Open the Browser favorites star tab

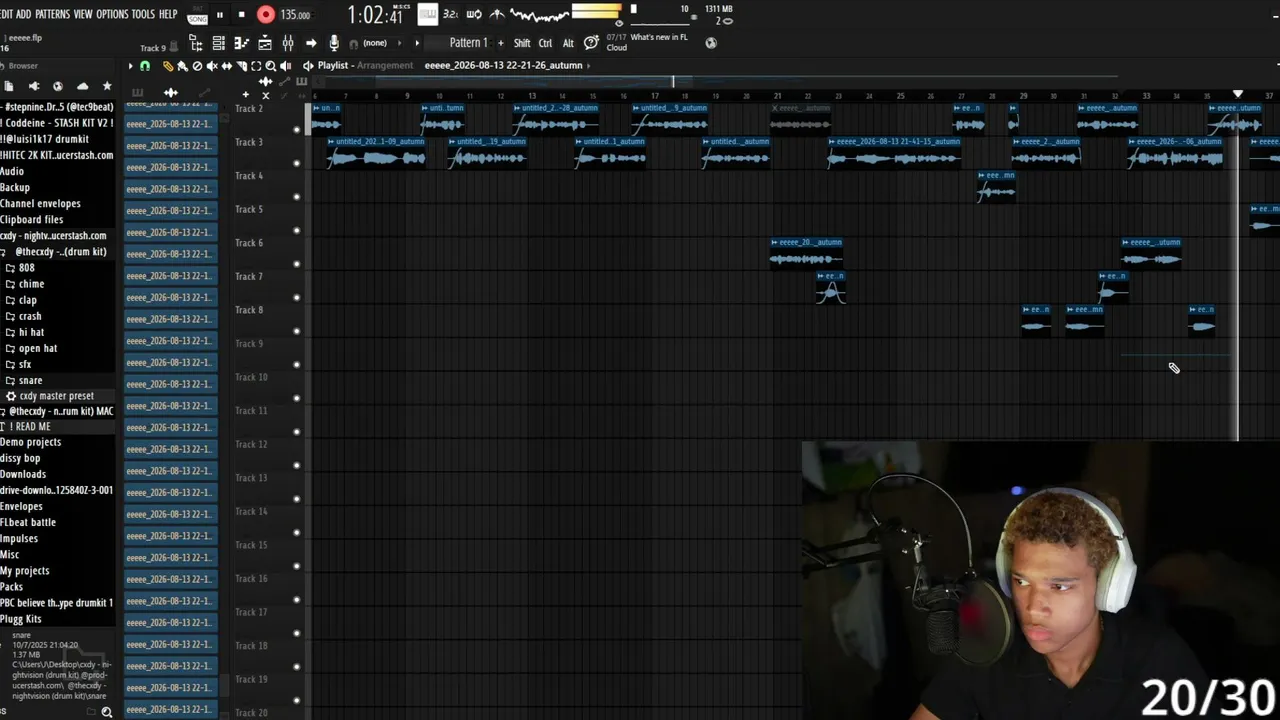tap(107, 87)
